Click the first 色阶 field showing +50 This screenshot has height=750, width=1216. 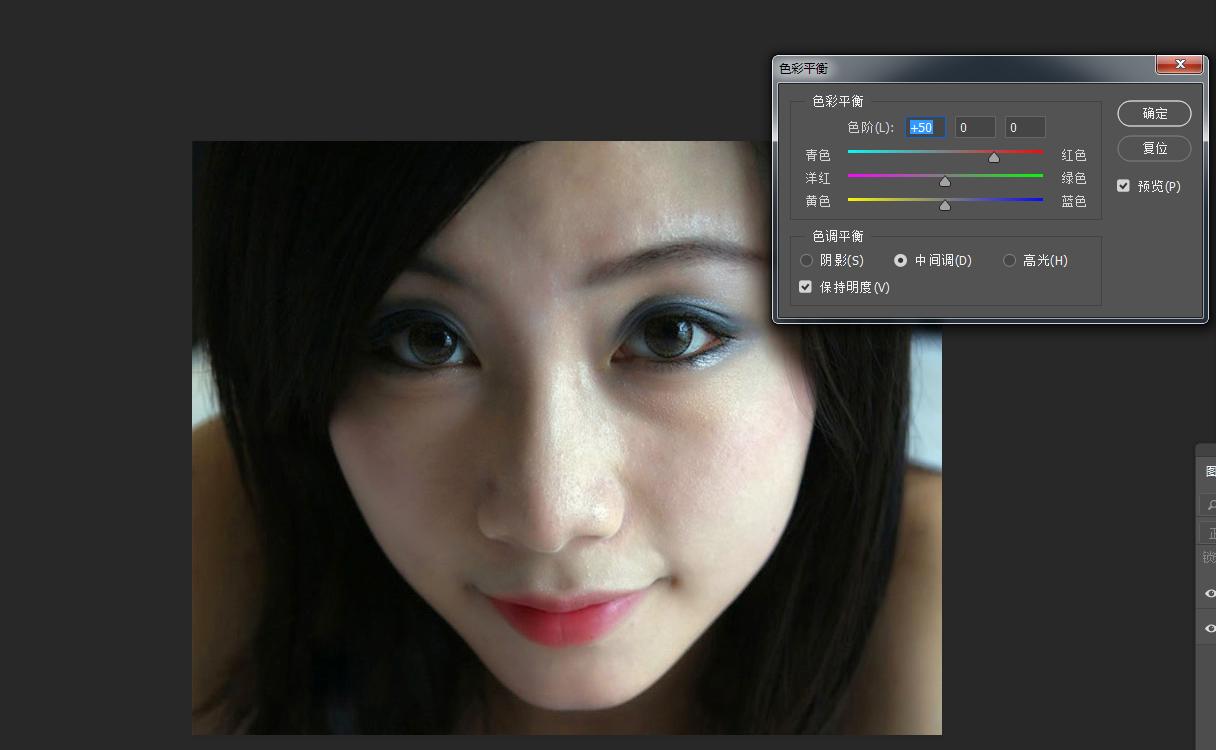pos(925,127)
